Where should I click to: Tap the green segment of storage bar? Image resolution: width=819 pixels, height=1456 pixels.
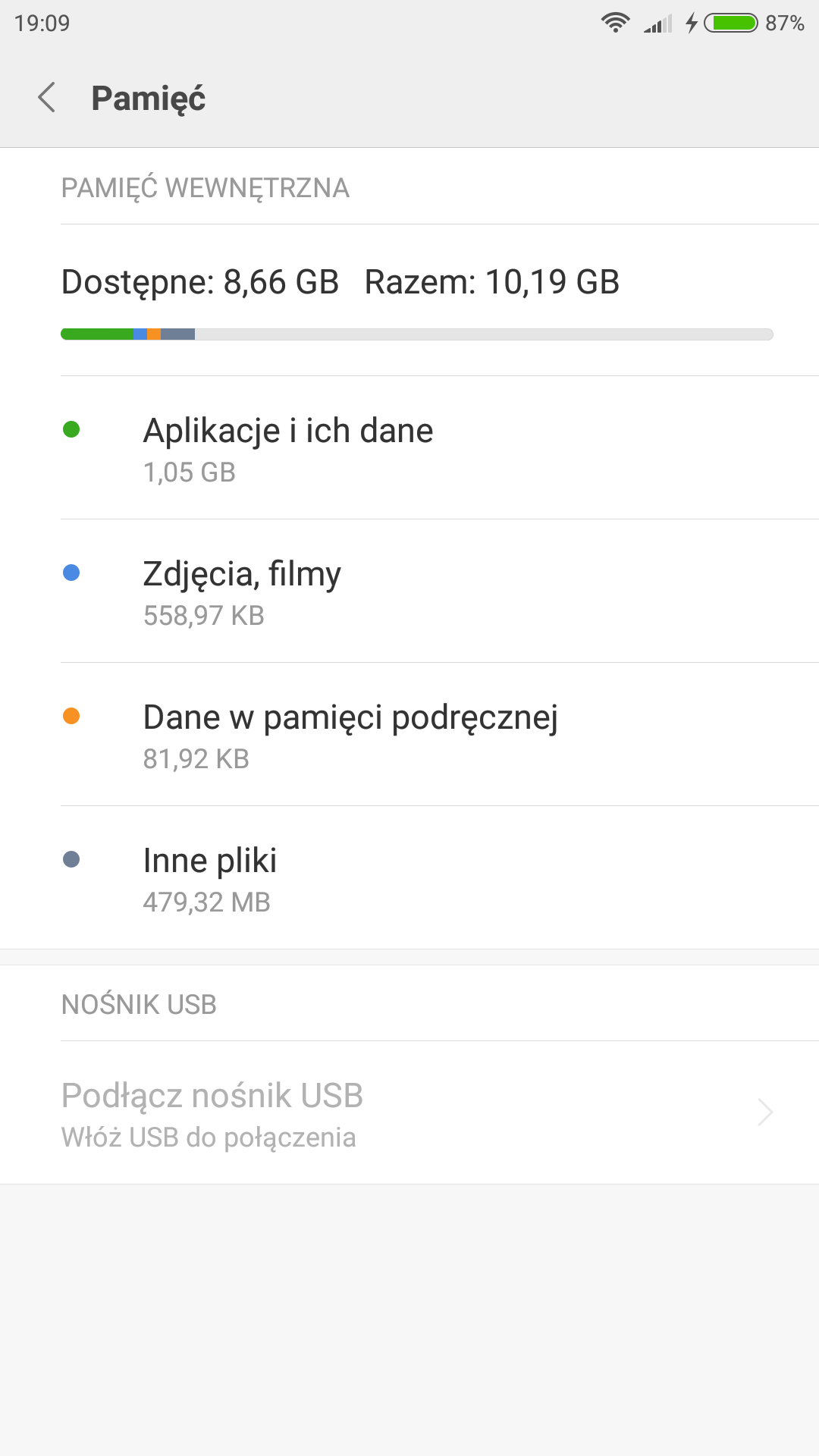97,334
